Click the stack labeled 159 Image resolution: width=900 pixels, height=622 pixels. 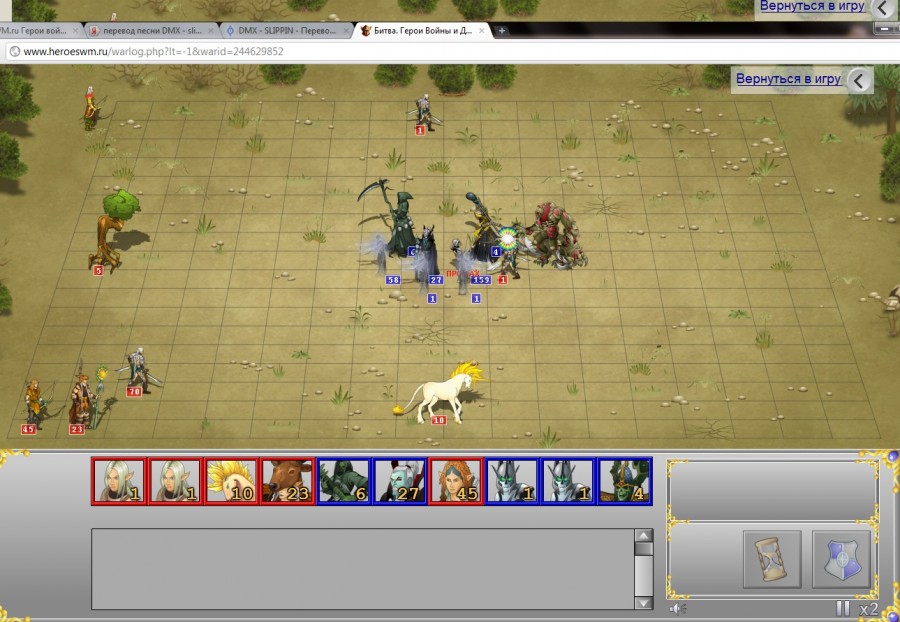[x=465, y=264]
